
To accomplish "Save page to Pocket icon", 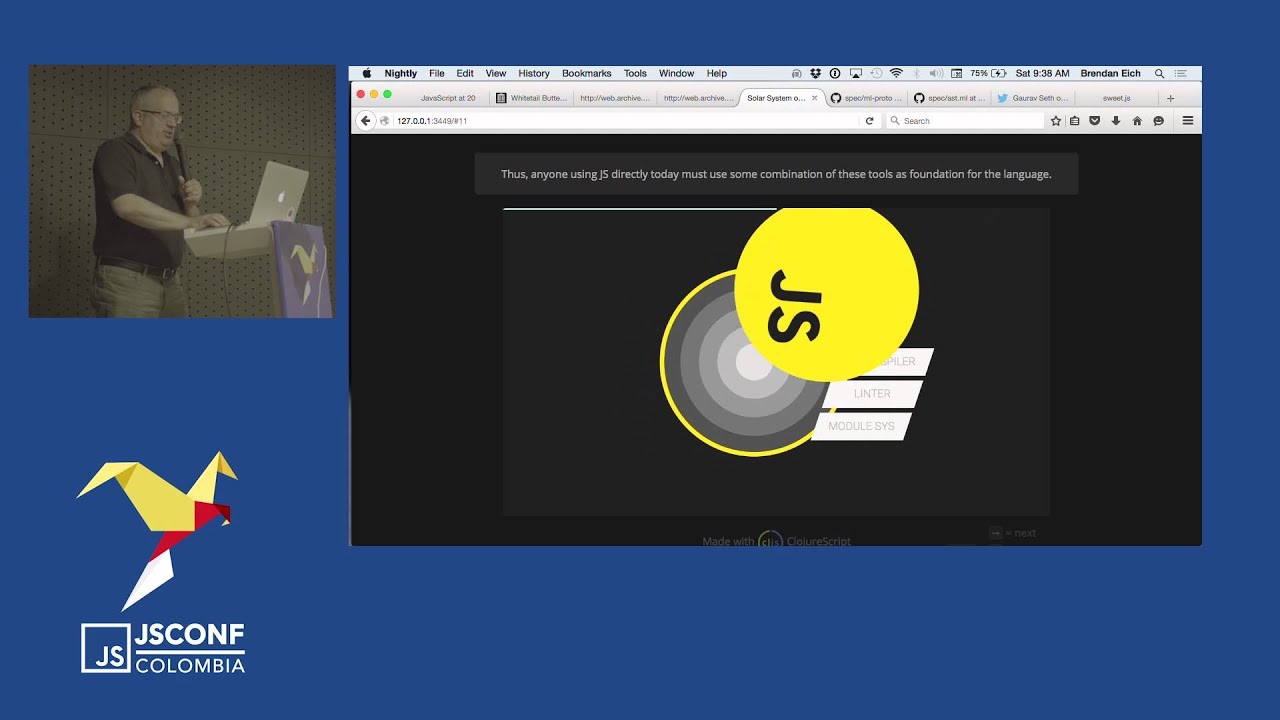I will point(1095,121).
